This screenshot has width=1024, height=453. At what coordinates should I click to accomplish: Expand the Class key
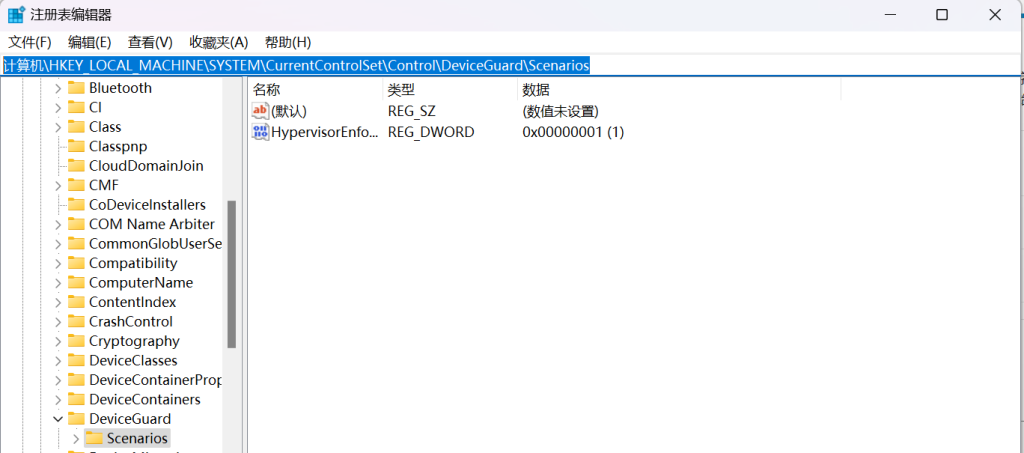click(x=57, y=127)
